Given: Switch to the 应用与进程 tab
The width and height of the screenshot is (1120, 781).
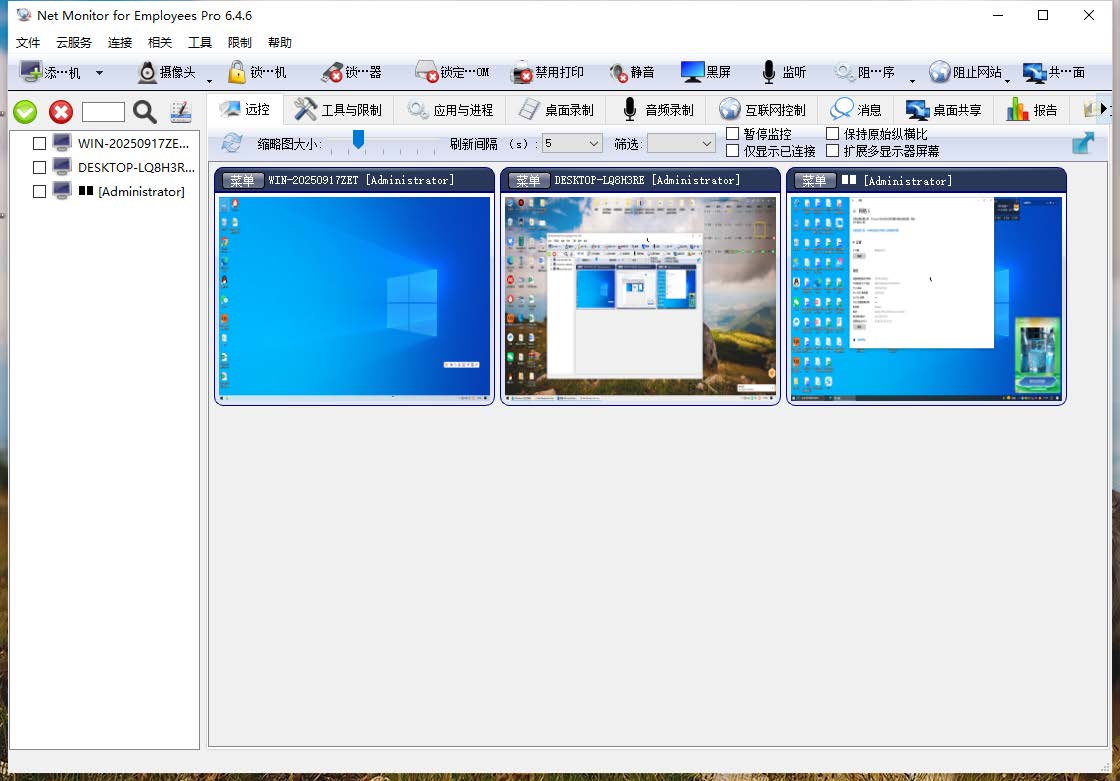Looking at the screenshot, I should click(450, 110).
